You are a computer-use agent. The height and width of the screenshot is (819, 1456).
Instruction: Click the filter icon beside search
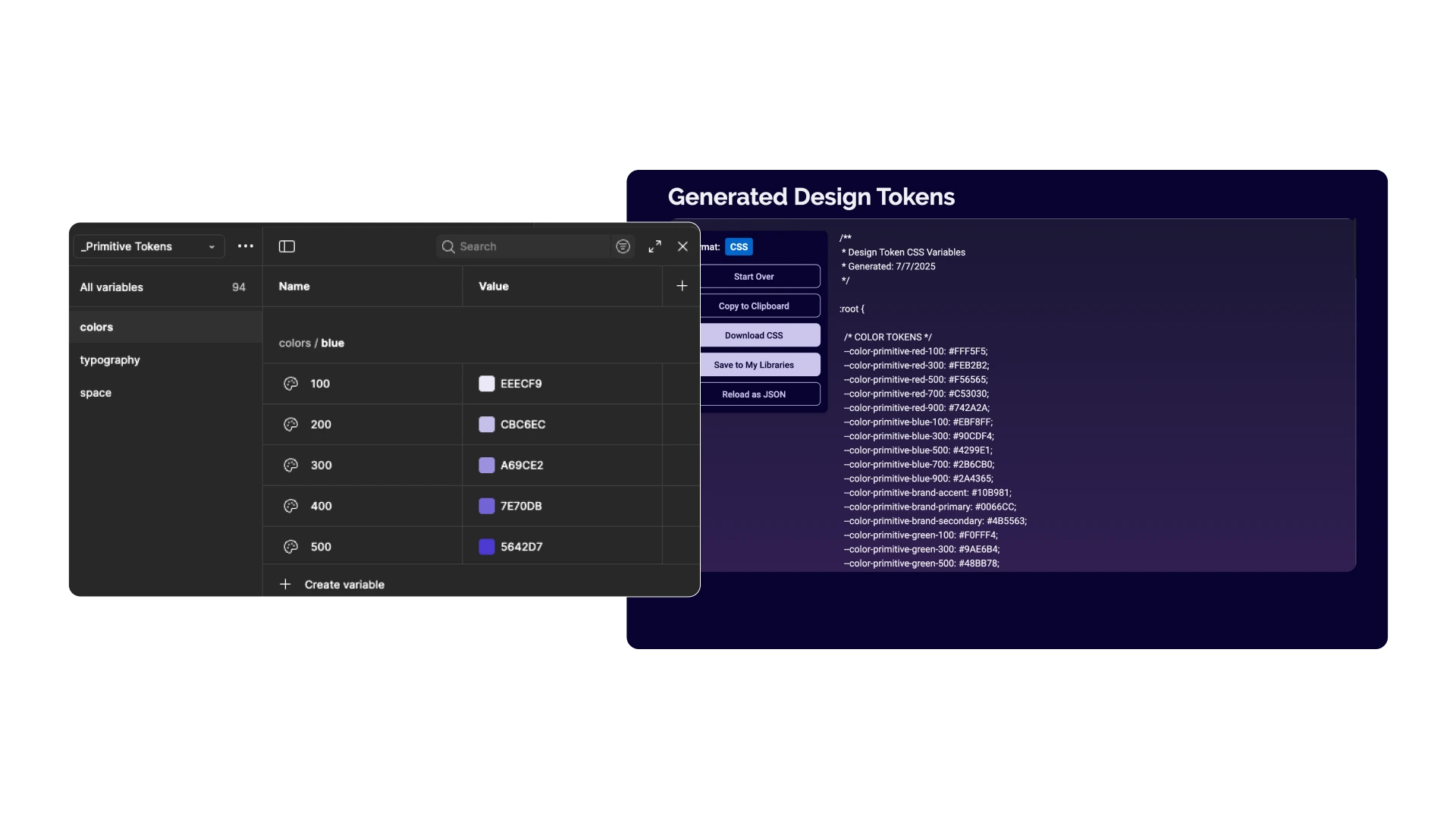click(623, 246)
